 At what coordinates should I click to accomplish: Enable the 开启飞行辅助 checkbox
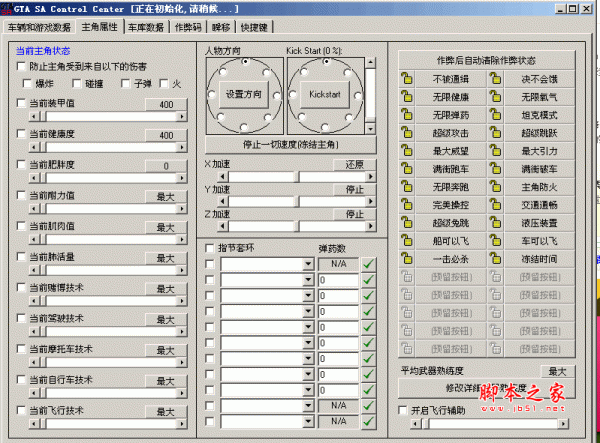click(403, 410)
